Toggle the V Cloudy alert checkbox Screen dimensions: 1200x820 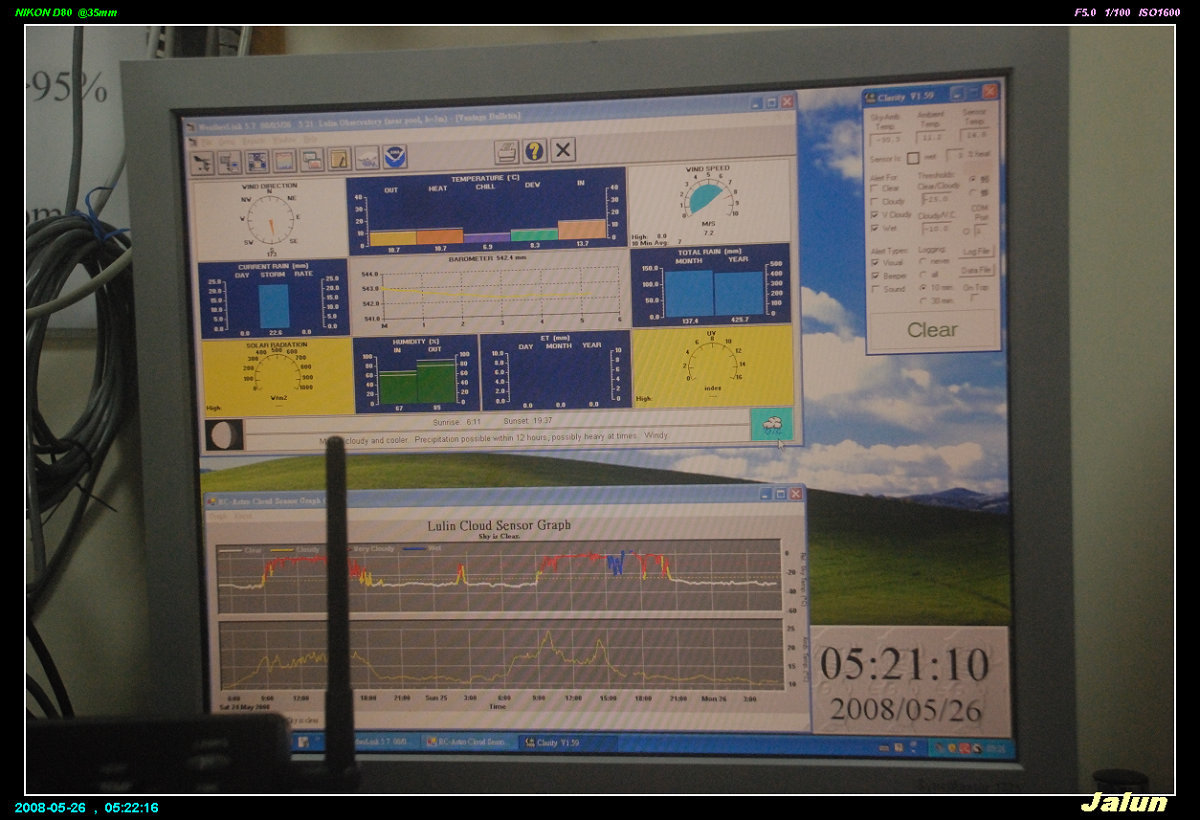pyautogui.click(x=875, y=214)
